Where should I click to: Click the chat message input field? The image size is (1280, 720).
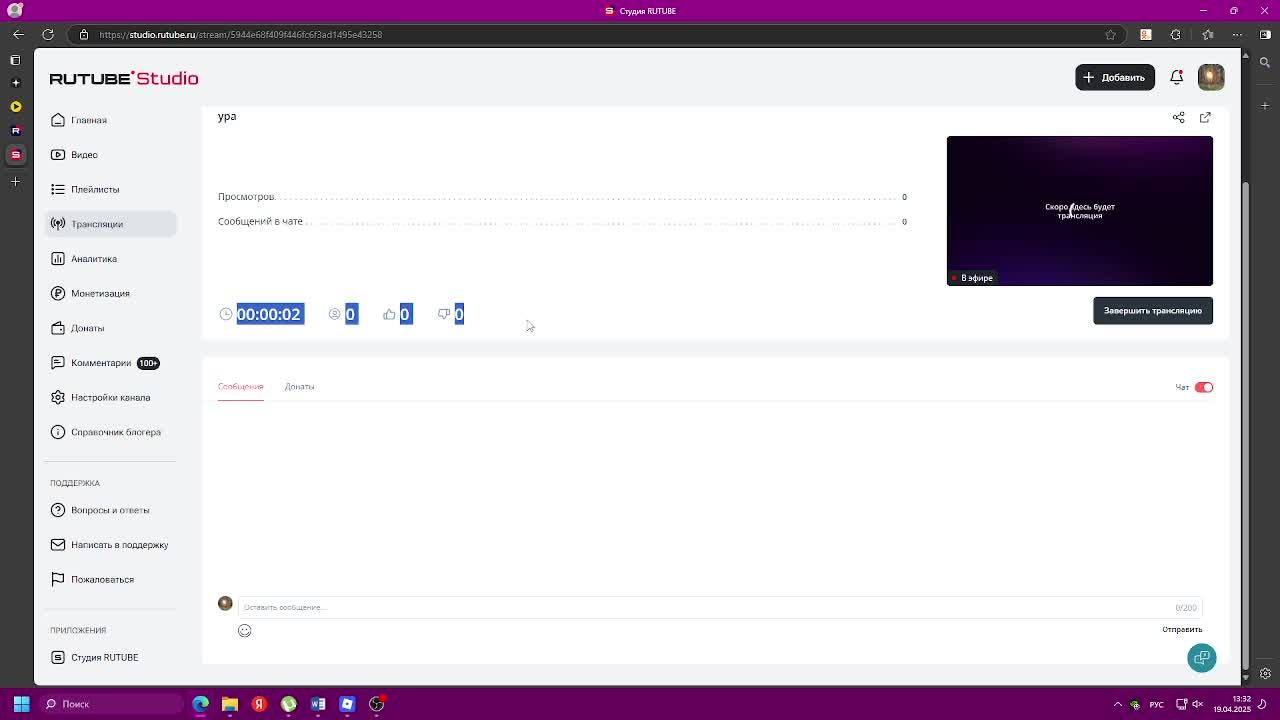719,607
